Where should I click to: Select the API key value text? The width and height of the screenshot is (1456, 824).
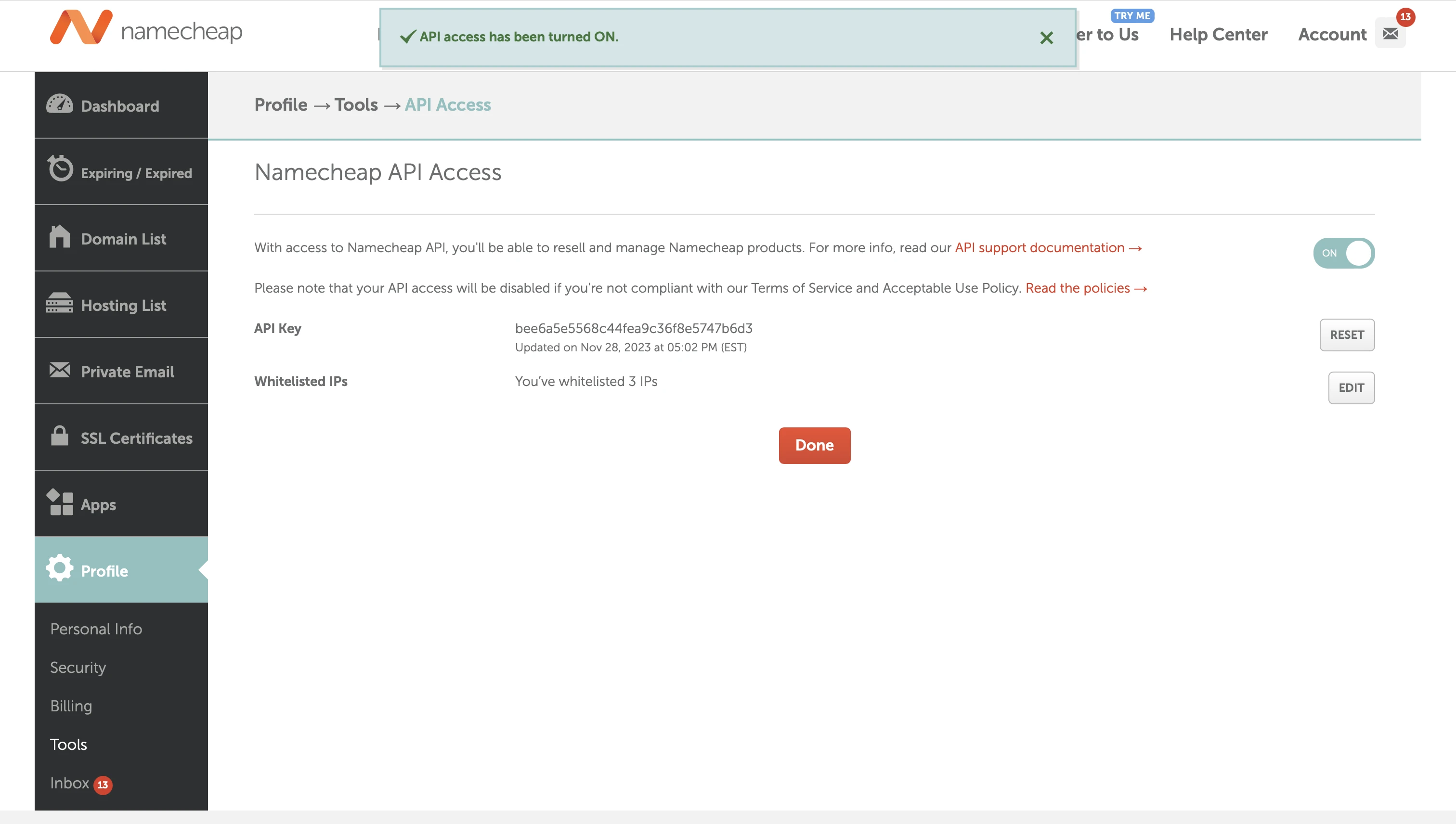click(x=634, y=328)
